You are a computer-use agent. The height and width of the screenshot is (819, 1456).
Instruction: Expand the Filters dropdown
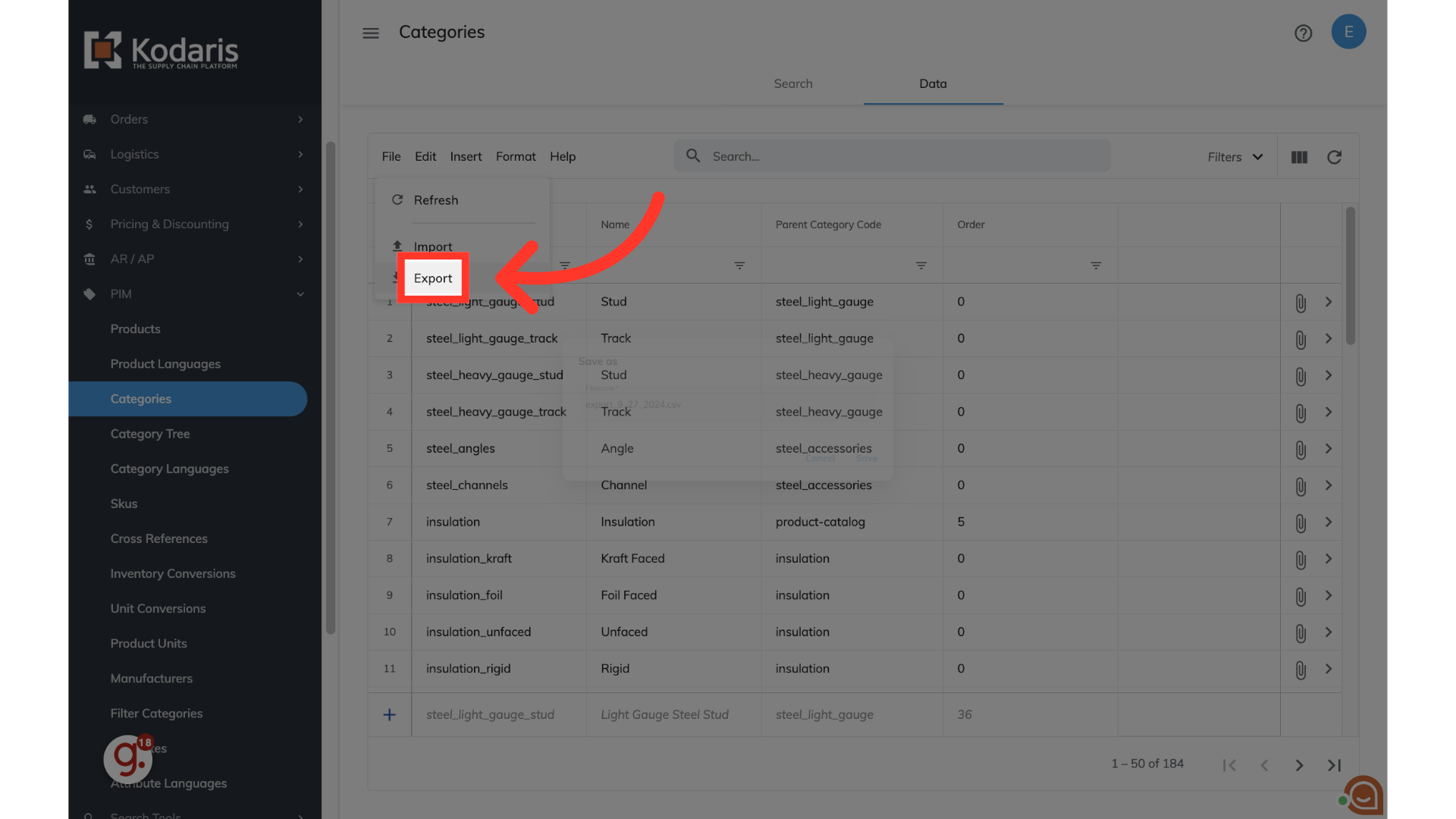coord(1235,157)
